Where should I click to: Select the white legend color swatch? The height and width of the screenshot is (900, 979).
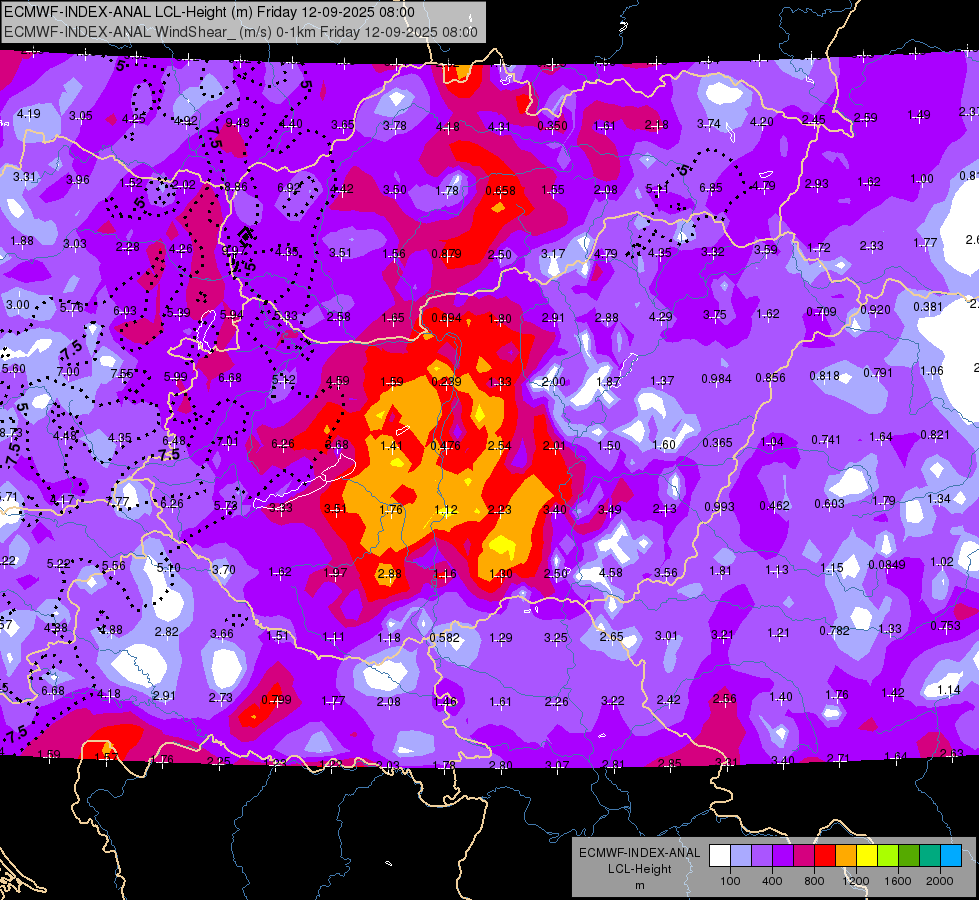(x=720, y=856)
